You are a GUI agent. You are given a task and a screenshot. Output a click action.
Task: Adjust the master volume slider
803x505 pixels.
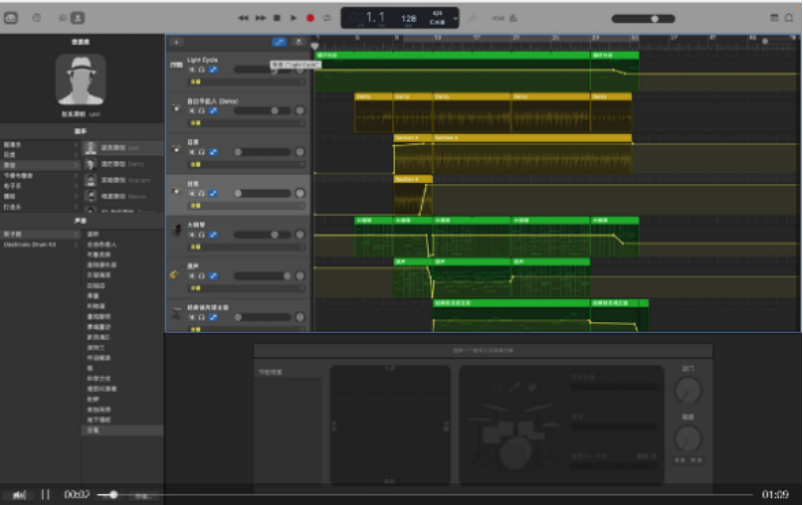tap(655, 18)
